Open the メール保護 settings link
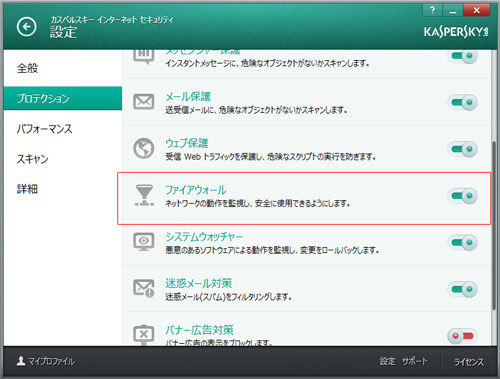The height and width of the screenshot is (379, 500). pos(188,97)
